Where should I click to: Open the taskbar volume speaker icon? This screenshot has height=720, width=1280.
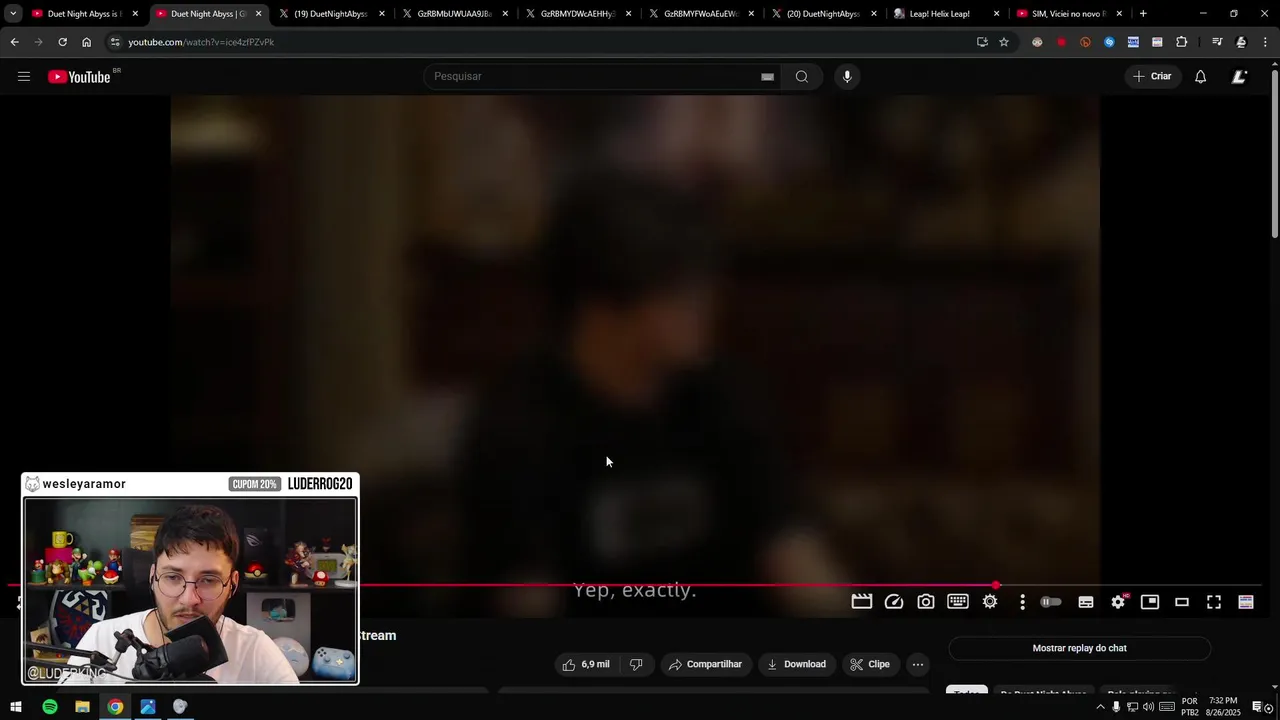(x=1149, y=707)
